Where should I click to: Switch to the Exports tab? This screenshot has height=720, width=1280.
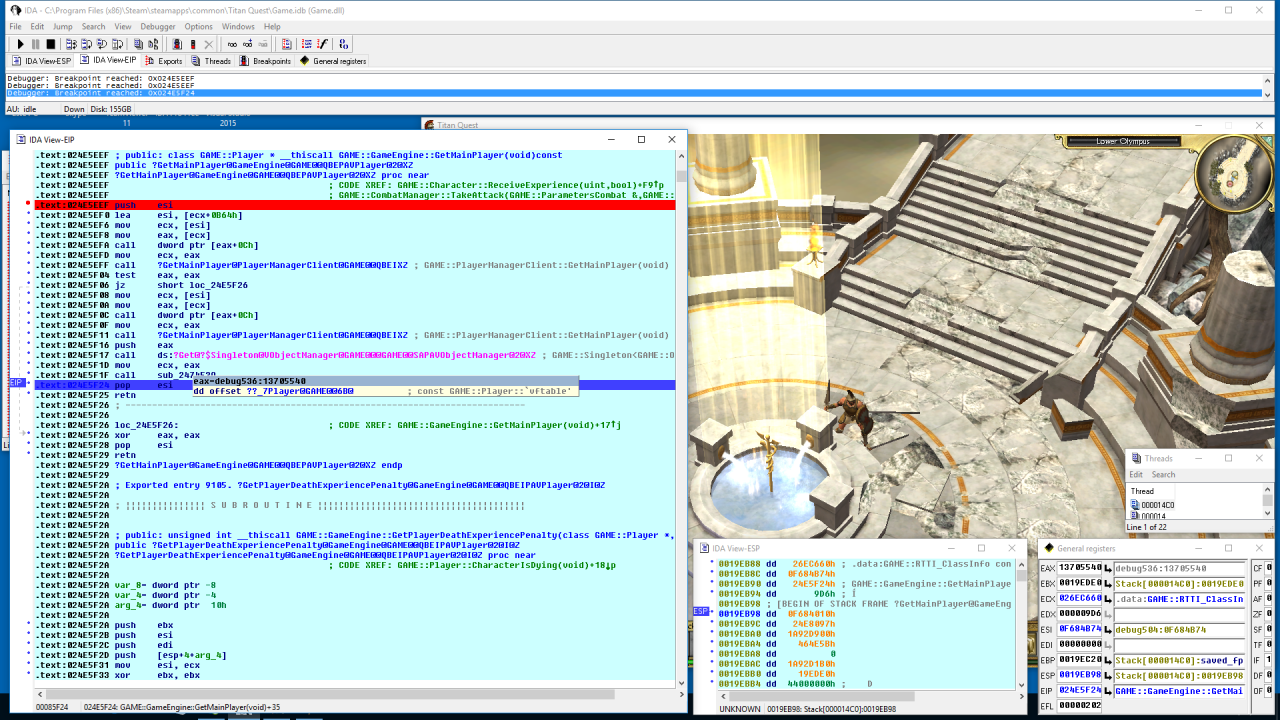click(163, 61)
